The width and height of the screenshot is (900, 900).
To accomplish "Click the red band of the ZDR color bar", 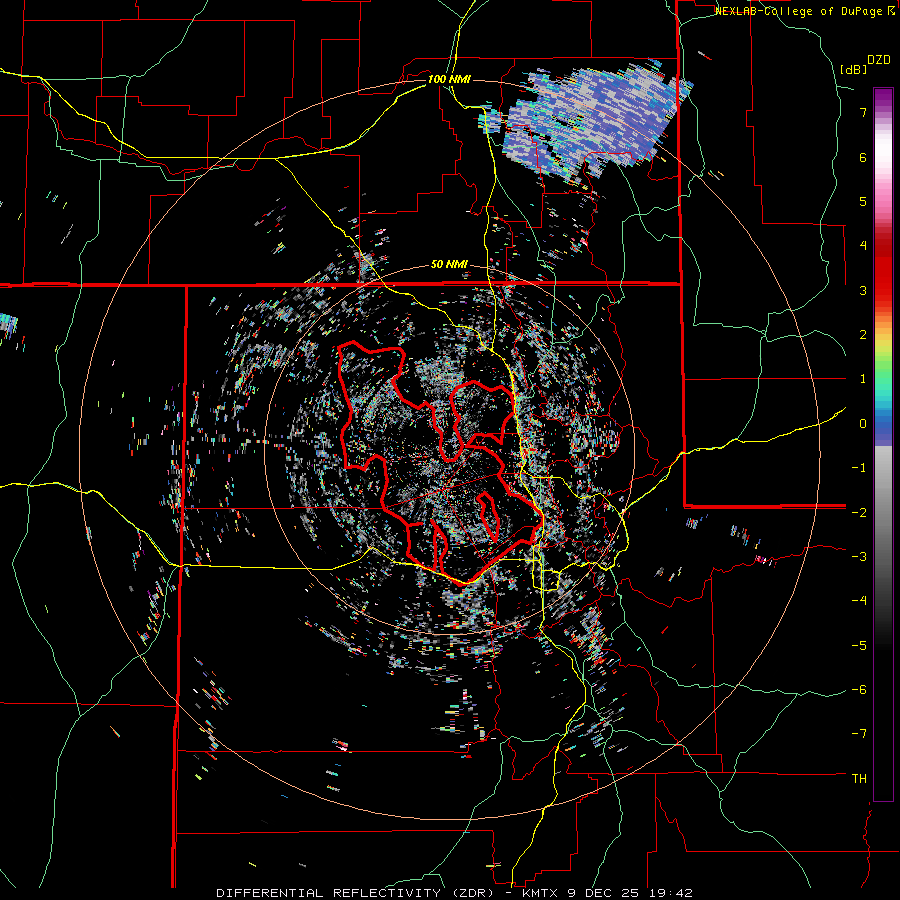I will point(883,276).
